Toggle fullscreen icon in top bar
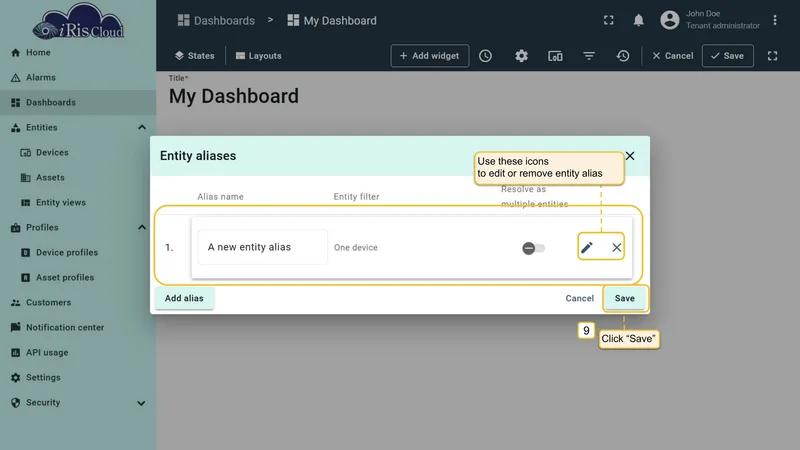Viewport: 800px width, 450px height. tap(608, 20)
